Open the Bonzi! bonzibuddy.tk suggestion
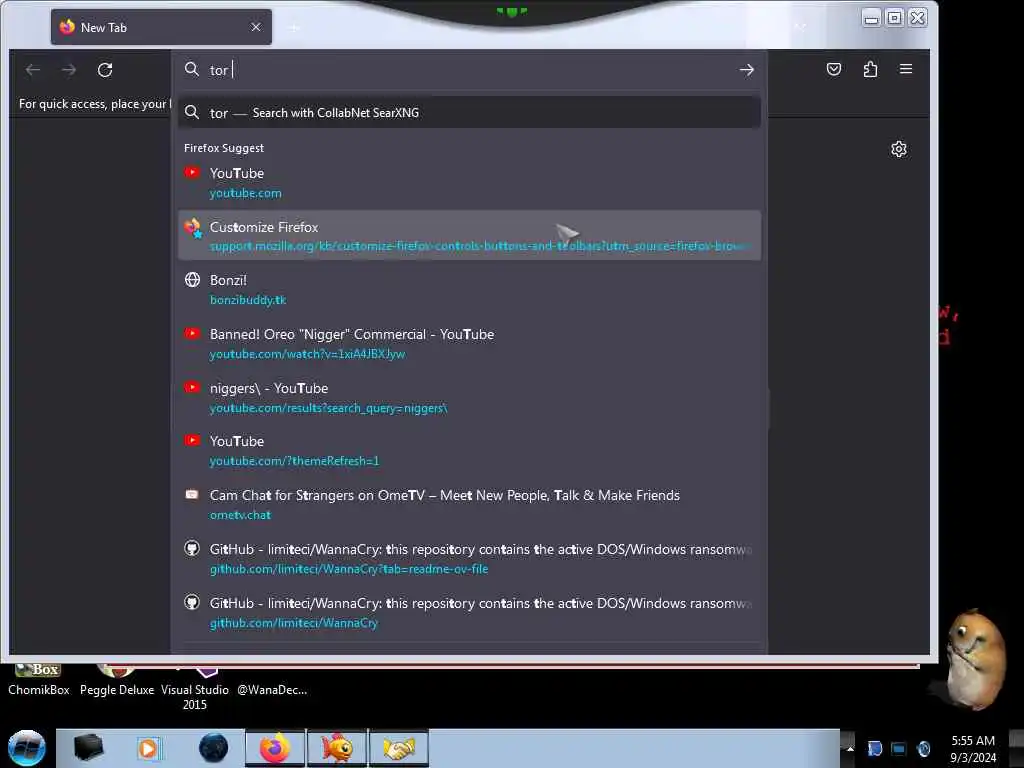This screenshot has height=768, width=1024. [469, 289]
